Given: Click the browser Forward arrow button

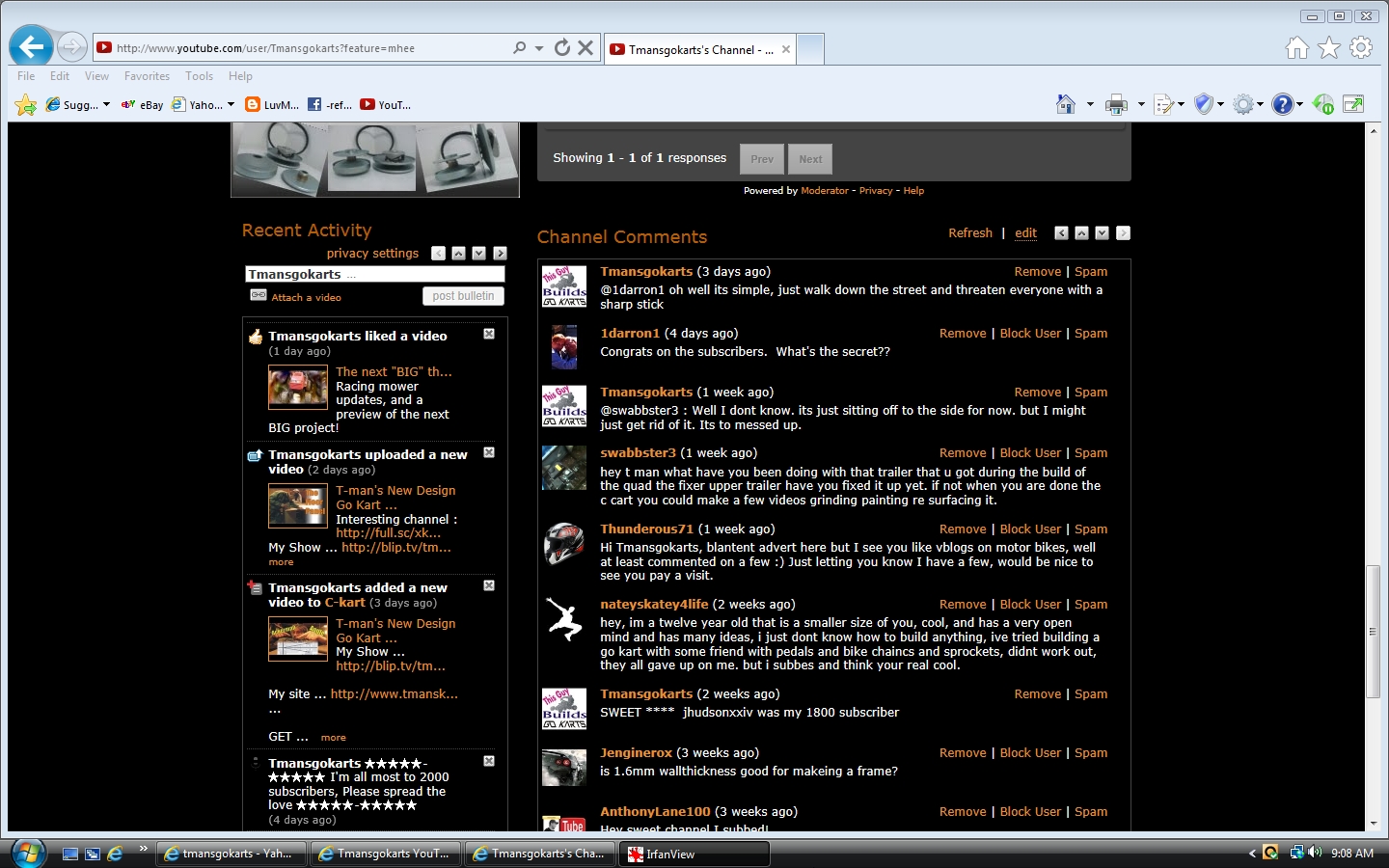Looking at the screenshot, I should click(x=72, y=46).
